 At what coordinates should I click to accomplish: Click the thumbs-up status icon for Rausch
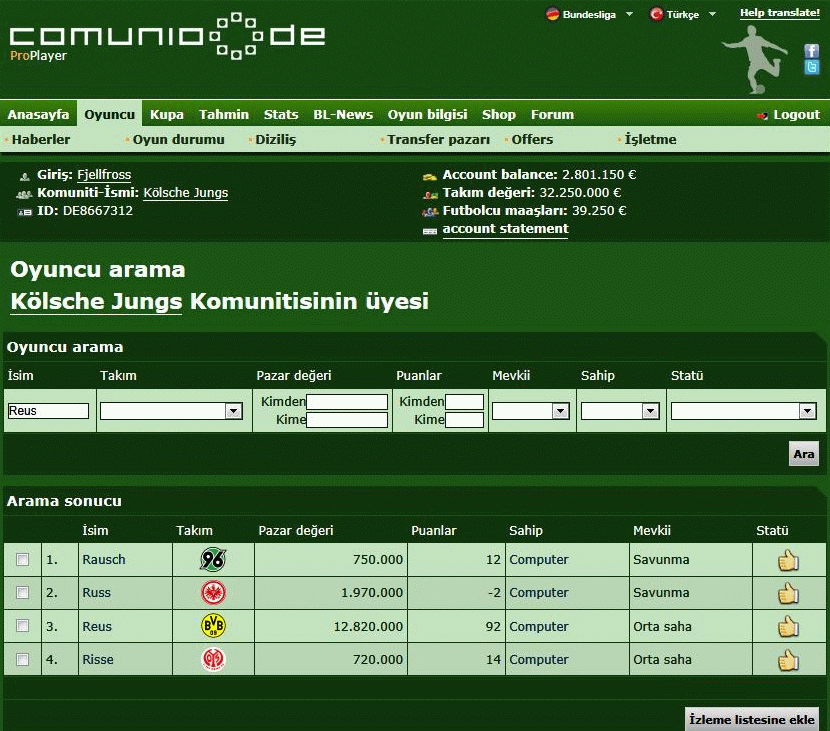[x=788, y=560]
